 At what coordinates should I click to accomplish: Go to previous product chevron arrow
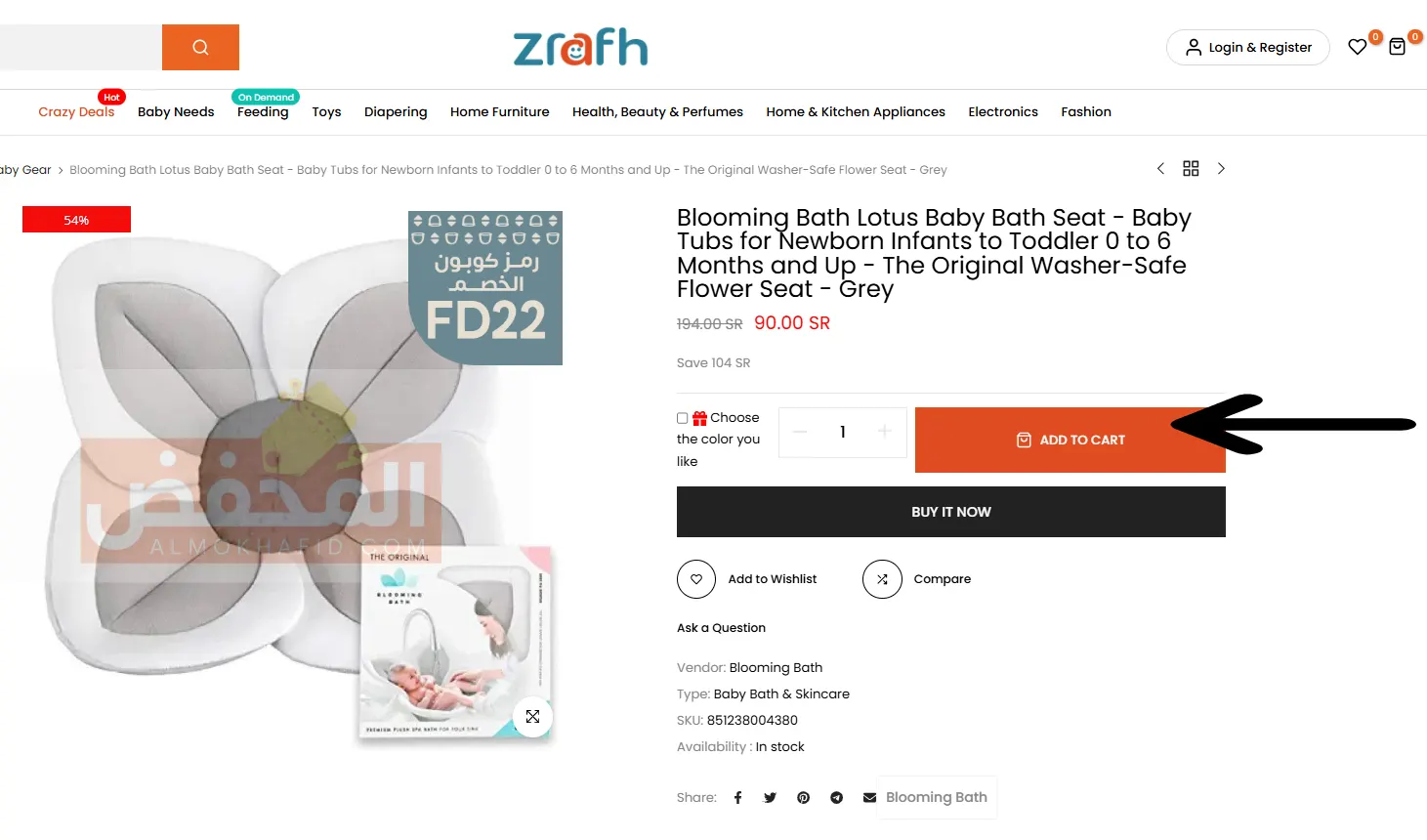pyautogui.click(x=1160, y=169)
